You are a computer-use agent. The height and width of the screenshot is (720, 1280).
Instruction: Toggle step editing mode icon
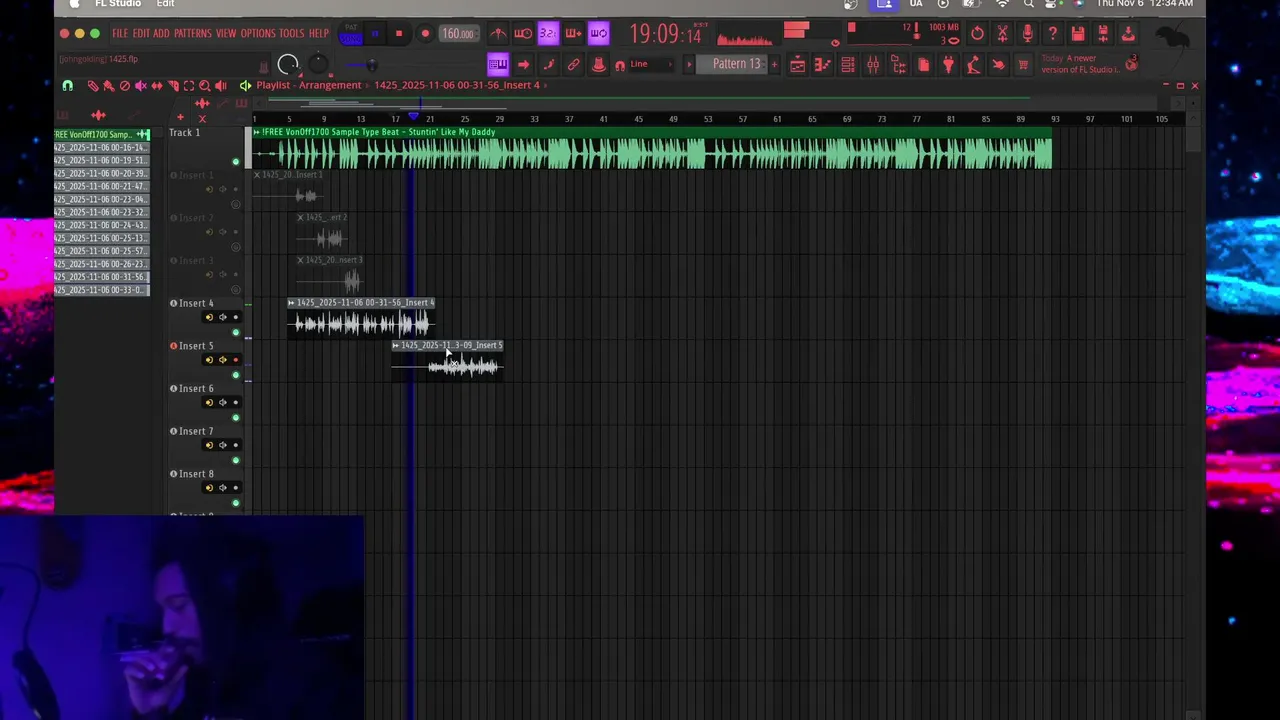pos(548,65)
